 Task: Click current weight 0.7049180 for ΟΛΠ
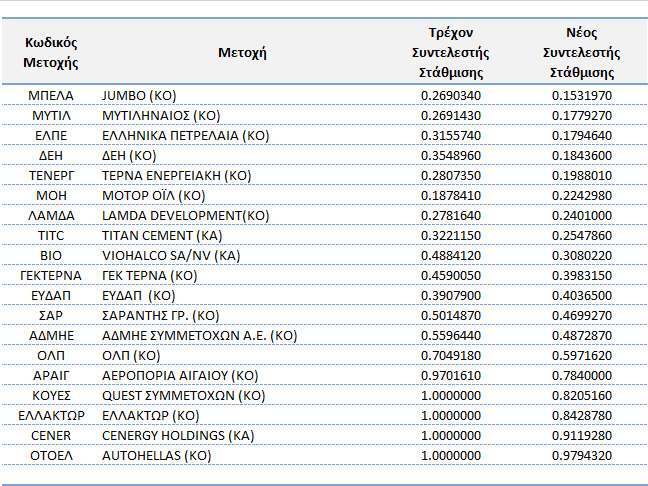pyautogui.click(x=451, y=355)
